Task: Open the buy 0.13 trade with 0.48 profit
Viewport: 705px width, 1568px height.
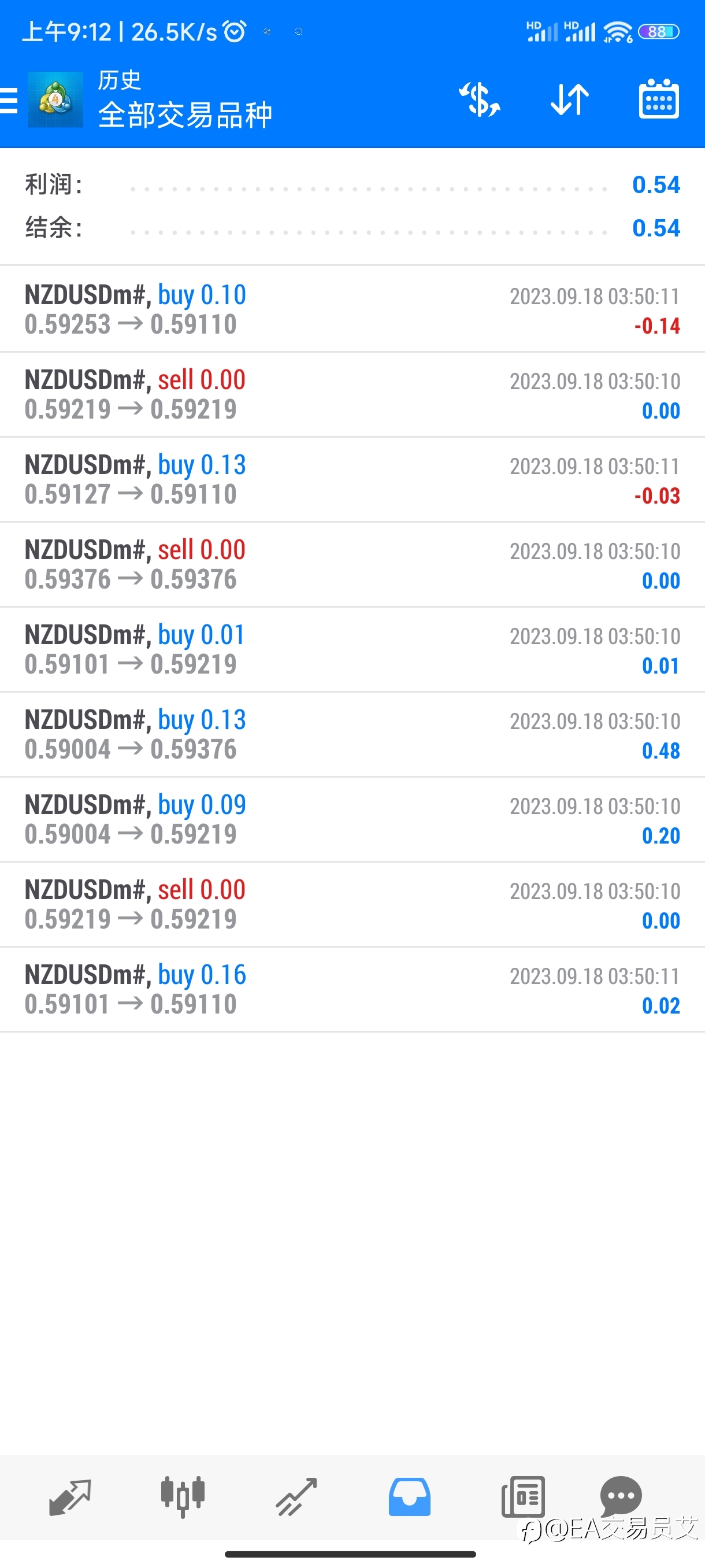Action: 353,734
